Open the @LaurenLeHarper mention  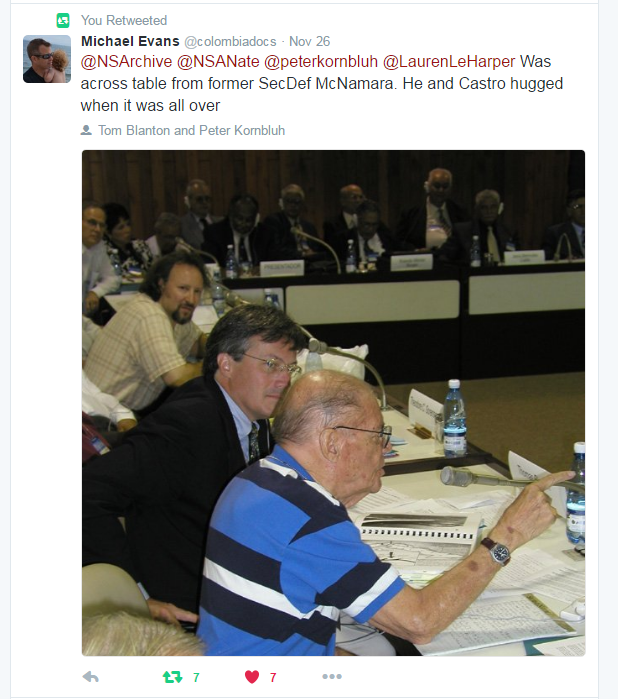(x=449, y=62)
